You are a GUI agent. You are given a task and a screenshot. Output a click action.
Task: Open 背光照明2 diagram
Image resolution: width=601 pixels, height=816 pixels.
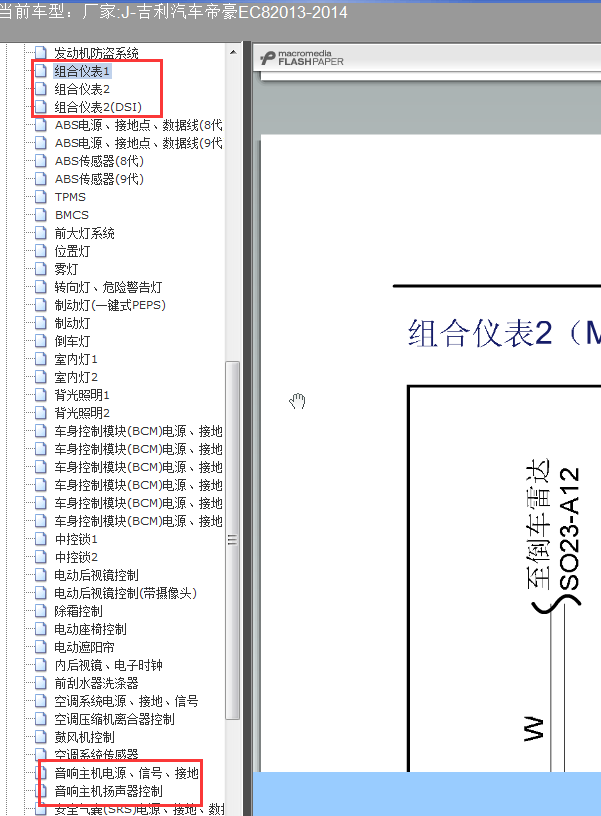click(x=82, y=413)
